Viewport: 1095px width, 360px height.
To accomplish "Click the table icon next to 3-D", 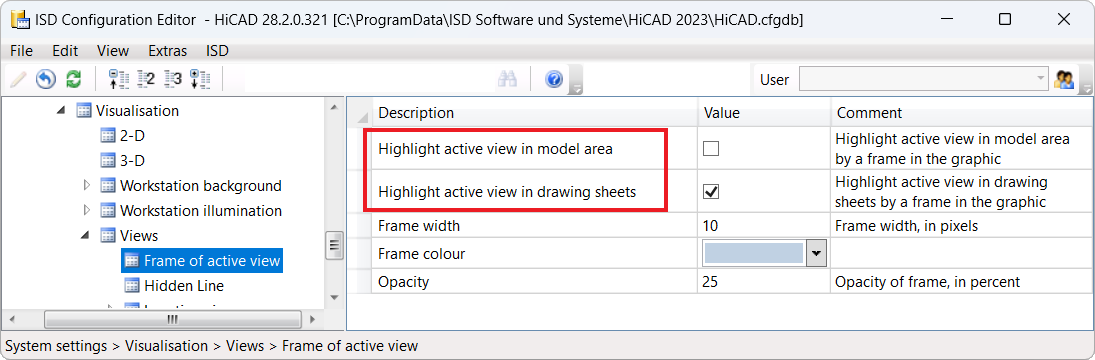I will (x=108, y=160).
